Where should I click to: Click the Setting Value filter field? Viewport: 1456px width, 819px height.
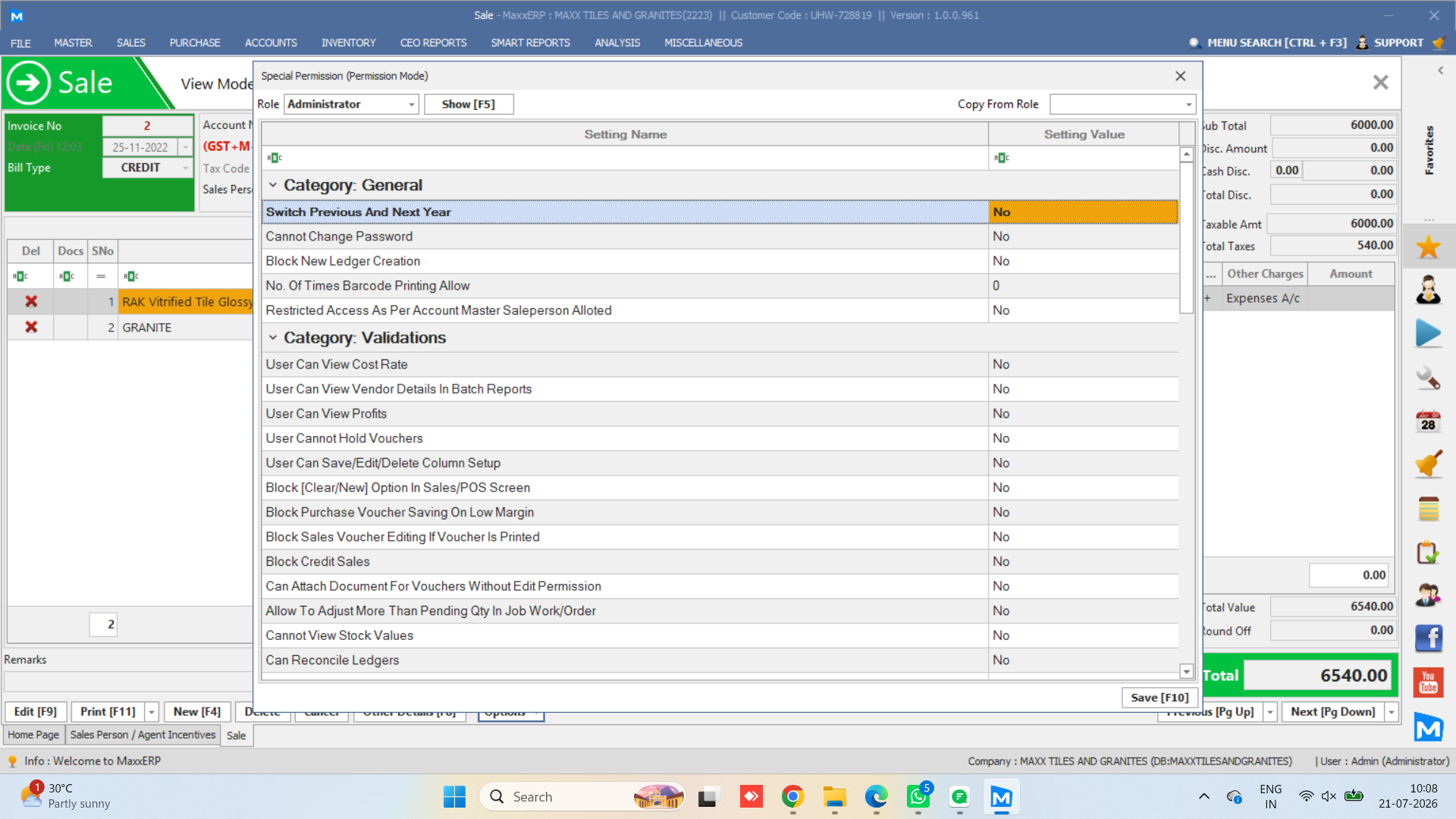tap(1084, 158)
